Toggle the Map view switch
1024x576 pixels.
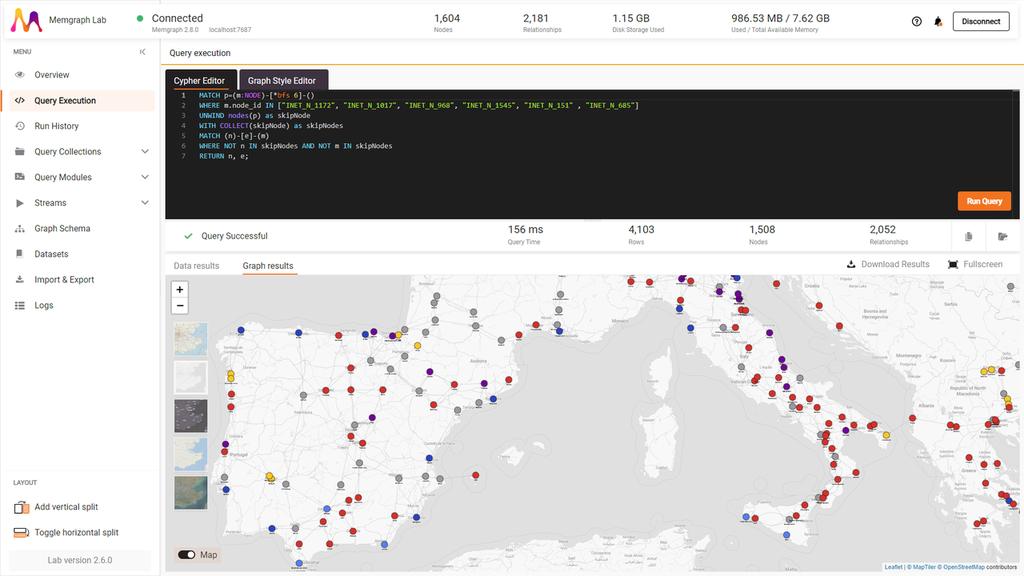[x=187, y=555]
